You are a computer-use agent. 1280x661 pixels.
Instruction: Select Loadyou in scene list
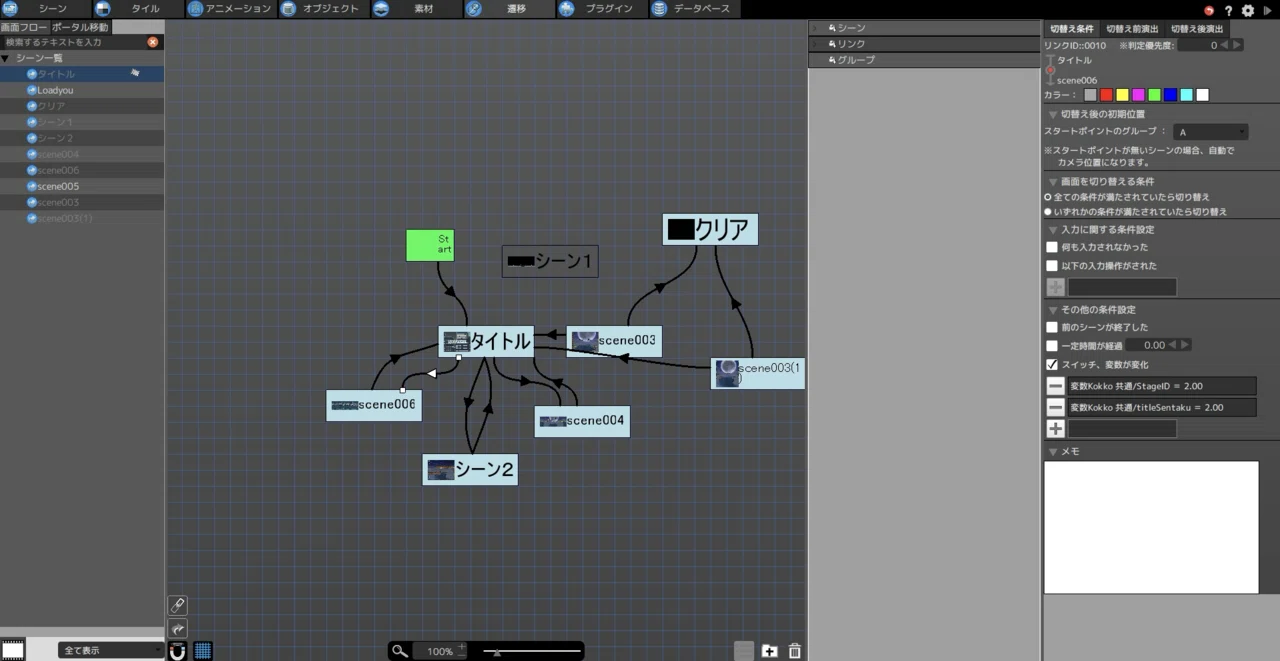[82, 90]
